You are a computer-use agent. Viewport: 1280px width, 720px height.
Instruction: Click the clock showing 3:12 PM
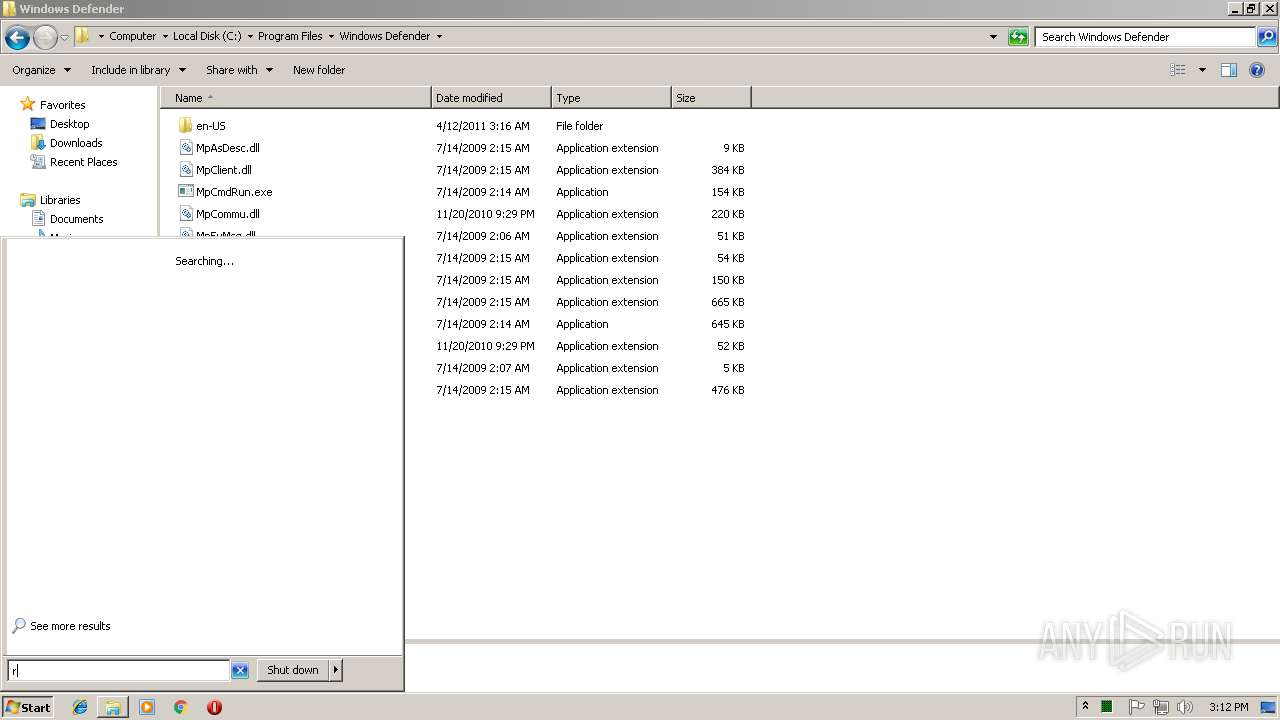click(x=1228, y=707)
